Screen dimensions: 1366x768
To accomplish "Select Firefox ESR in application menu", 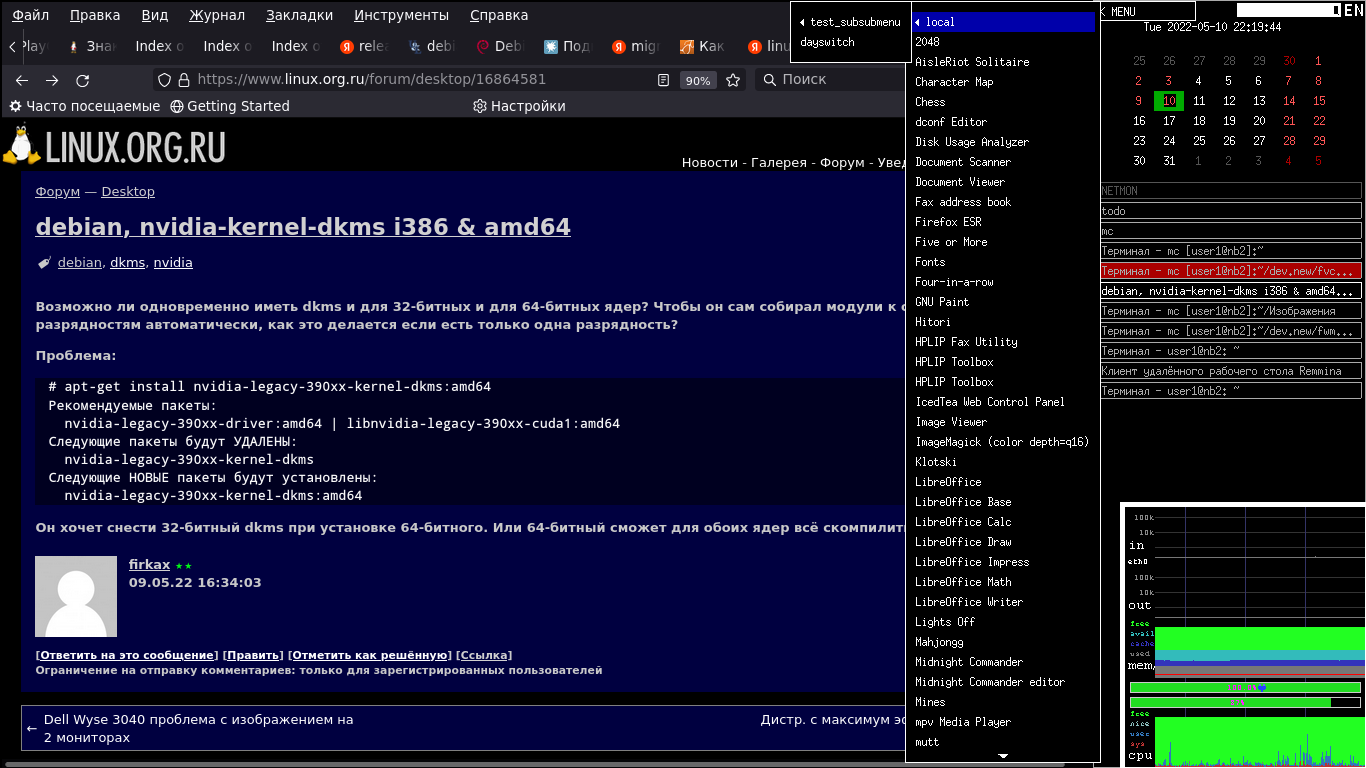I will 1003,222.
